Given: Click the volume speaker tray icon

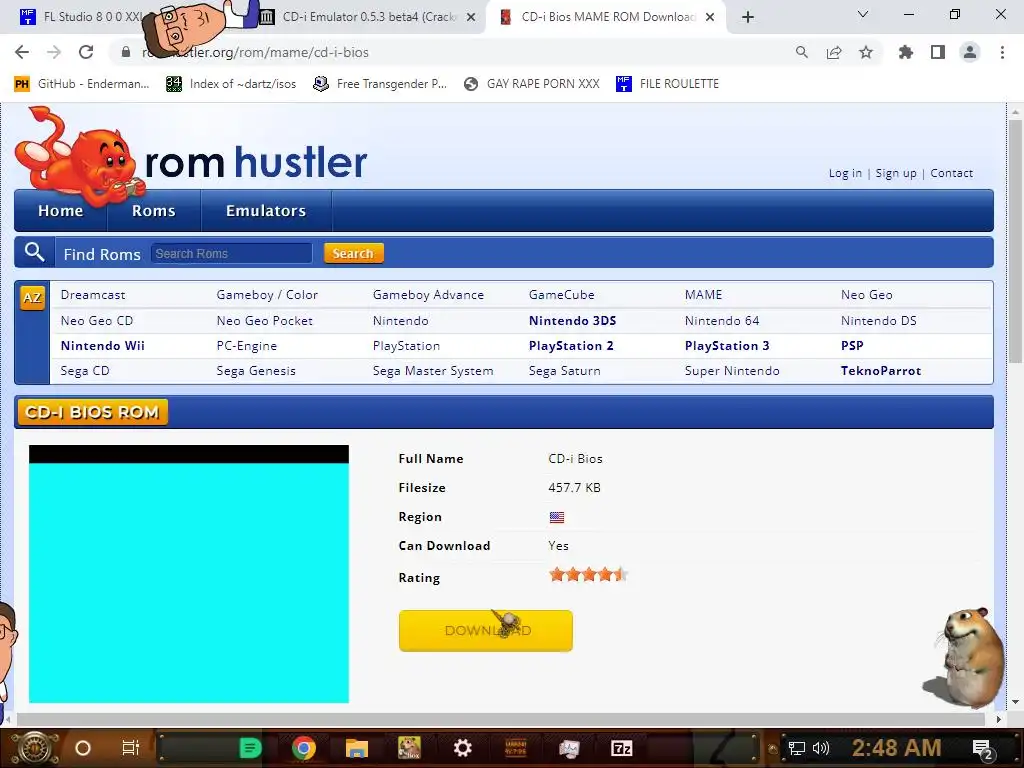Looking at the screenshot, I should [x=821, y=748].
